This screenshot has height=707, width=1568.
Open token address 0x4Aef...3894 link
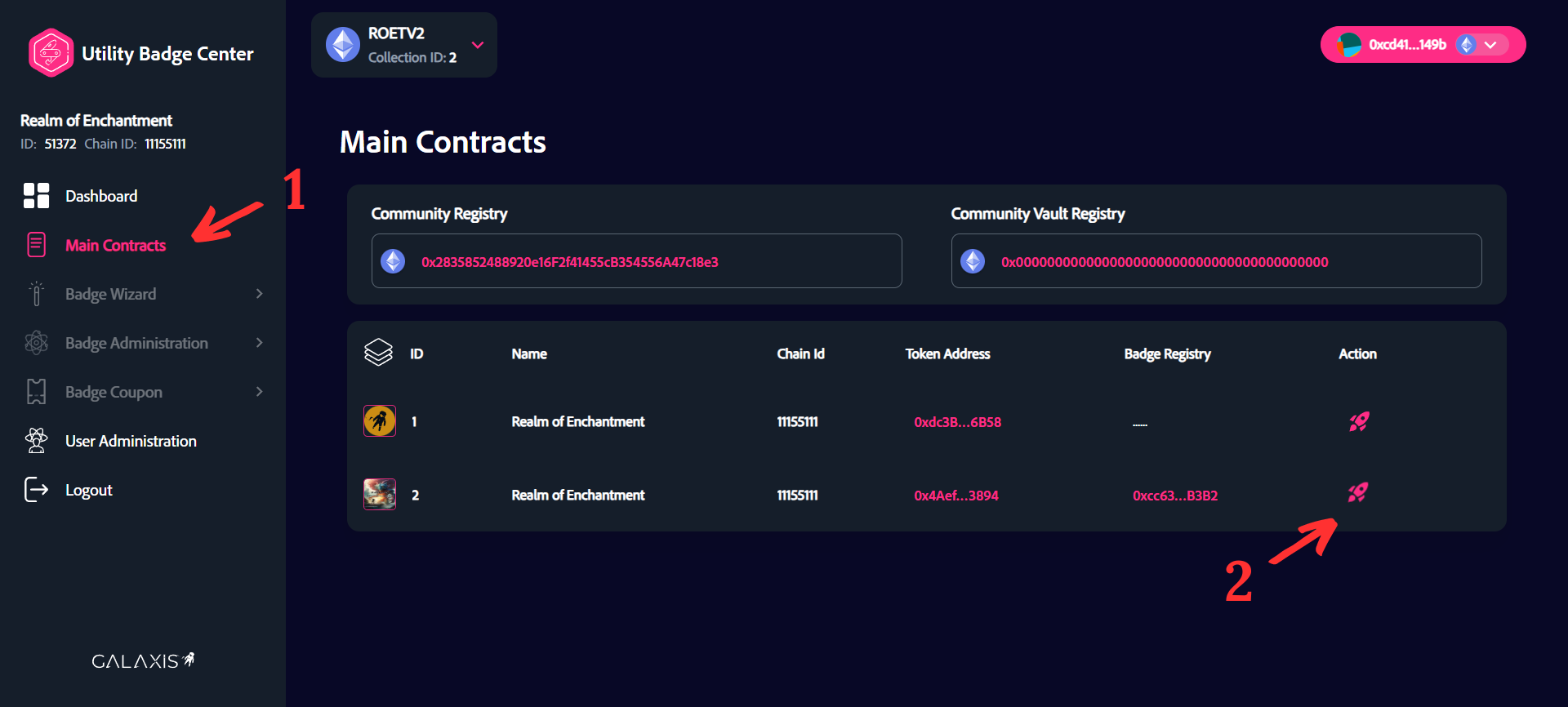(x=955, y=496)
